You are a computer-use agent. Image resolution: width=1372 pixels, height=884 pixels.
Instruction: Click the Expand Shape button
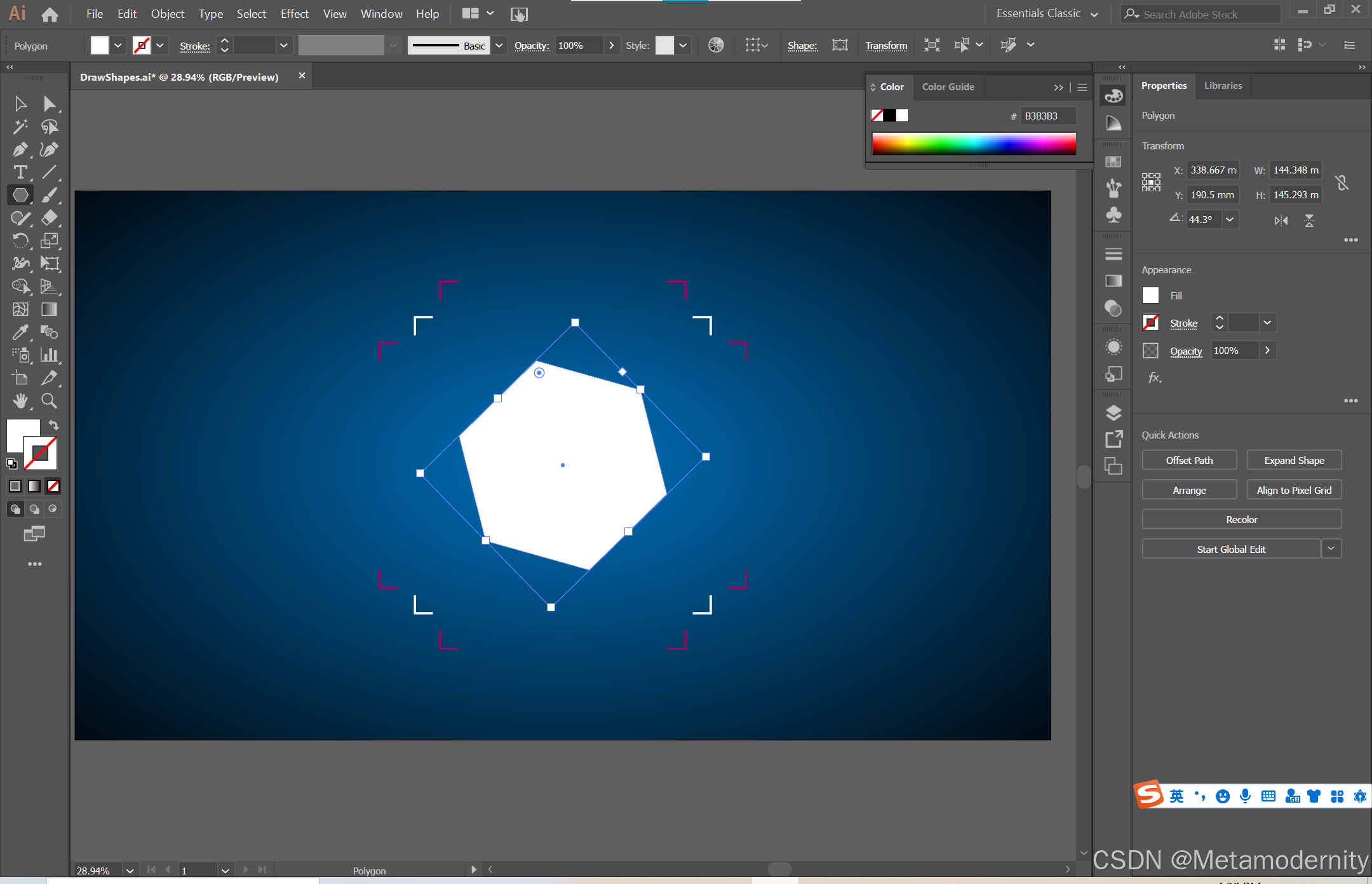tap(1294, 460)
